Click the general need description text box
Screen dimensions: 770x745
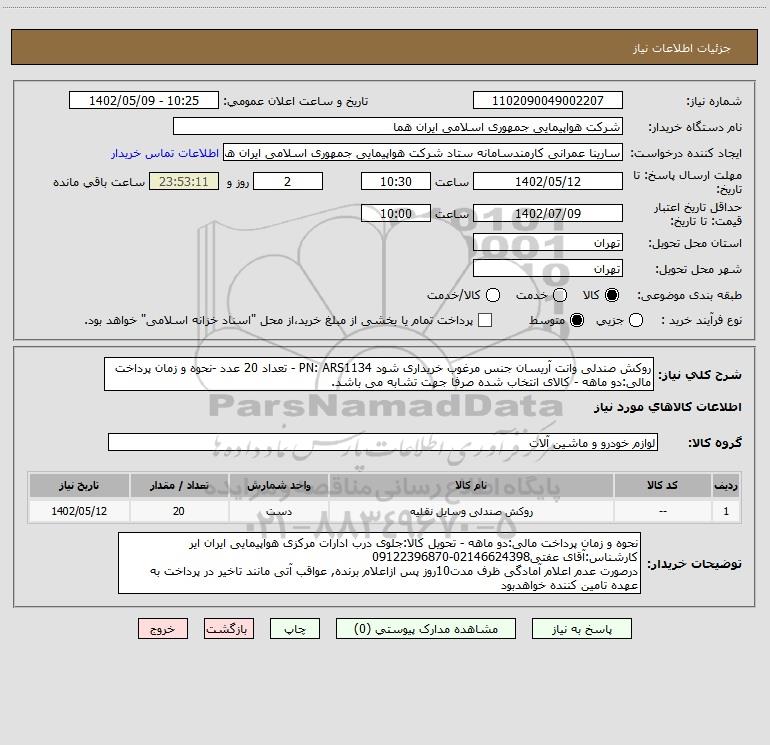coord(379,375)
